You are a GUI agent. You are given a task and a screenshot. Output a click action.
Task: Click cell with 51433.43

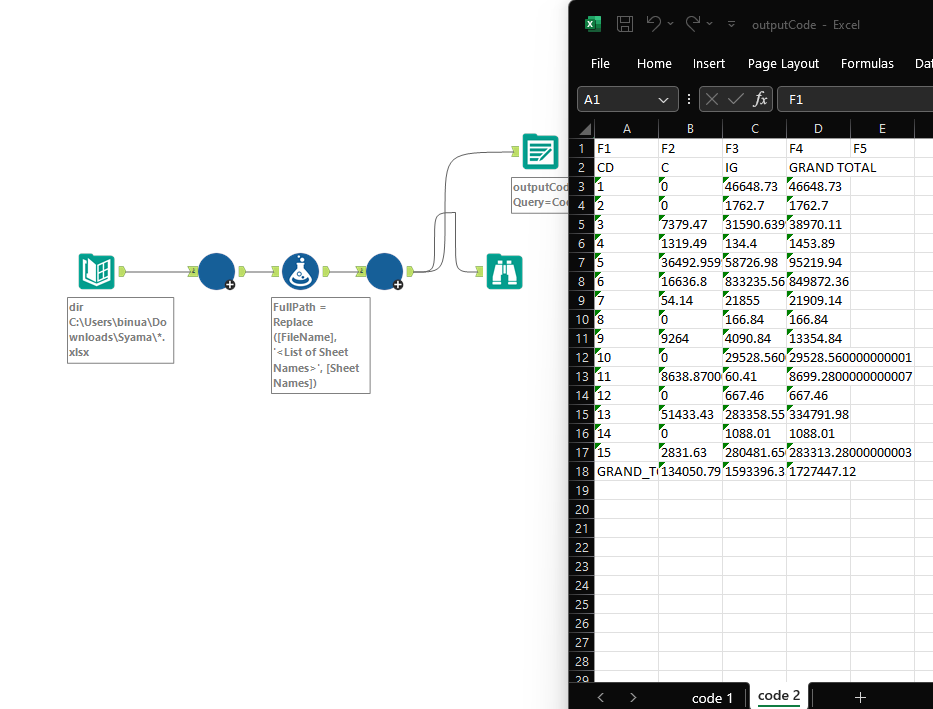690,415
